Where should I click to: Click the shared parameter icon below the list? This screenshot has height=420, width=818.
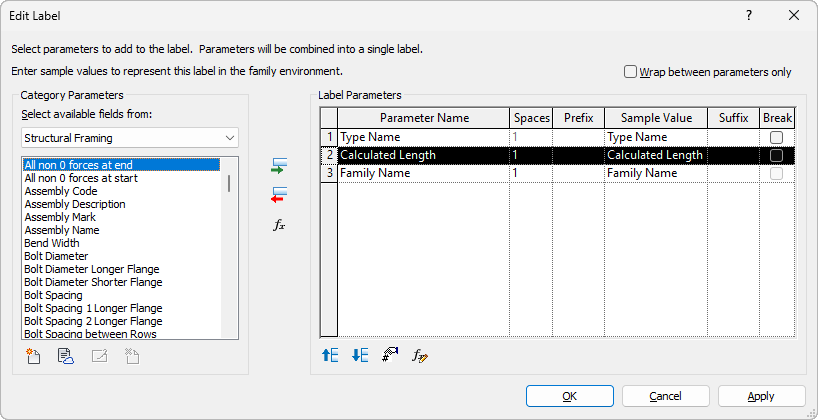[x=66, y=355]
